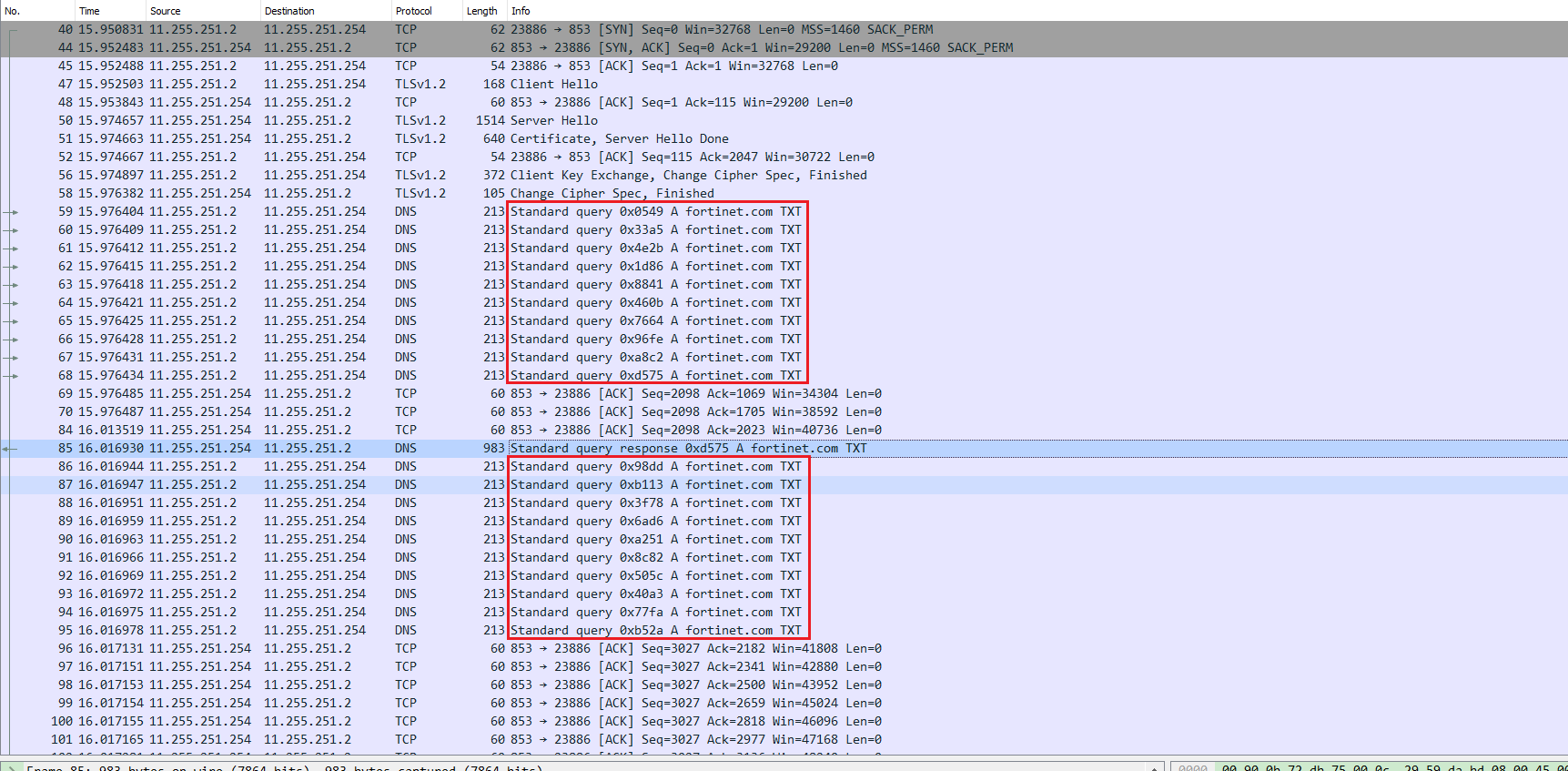Sort by the Length column header
The width and height of the screenshot is (1568, 771).
click(484, 11)
